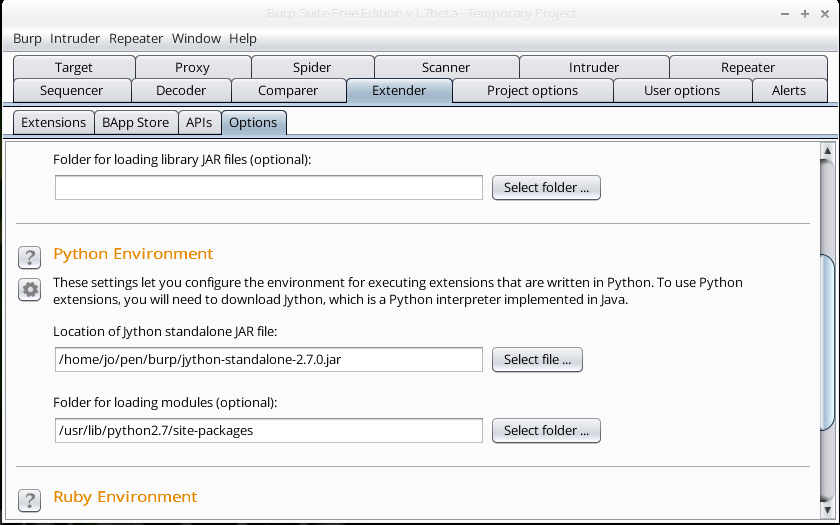Open the Decoder tab
Image resolution: width=840 pixels, height=525 pixels.
click(181, 90)
